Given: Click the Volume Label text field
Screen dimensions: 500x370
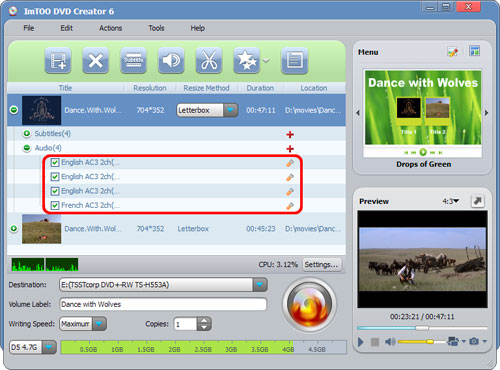Looking at the screenshot, I should [x=163, y=304].
